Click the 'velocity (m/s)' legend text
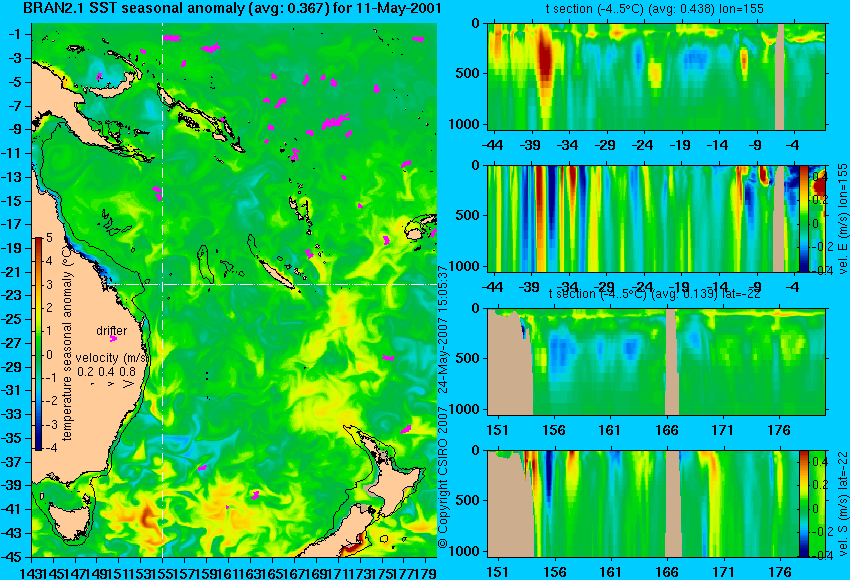Viewport: 850px width, 580px height. coord(112,358)
